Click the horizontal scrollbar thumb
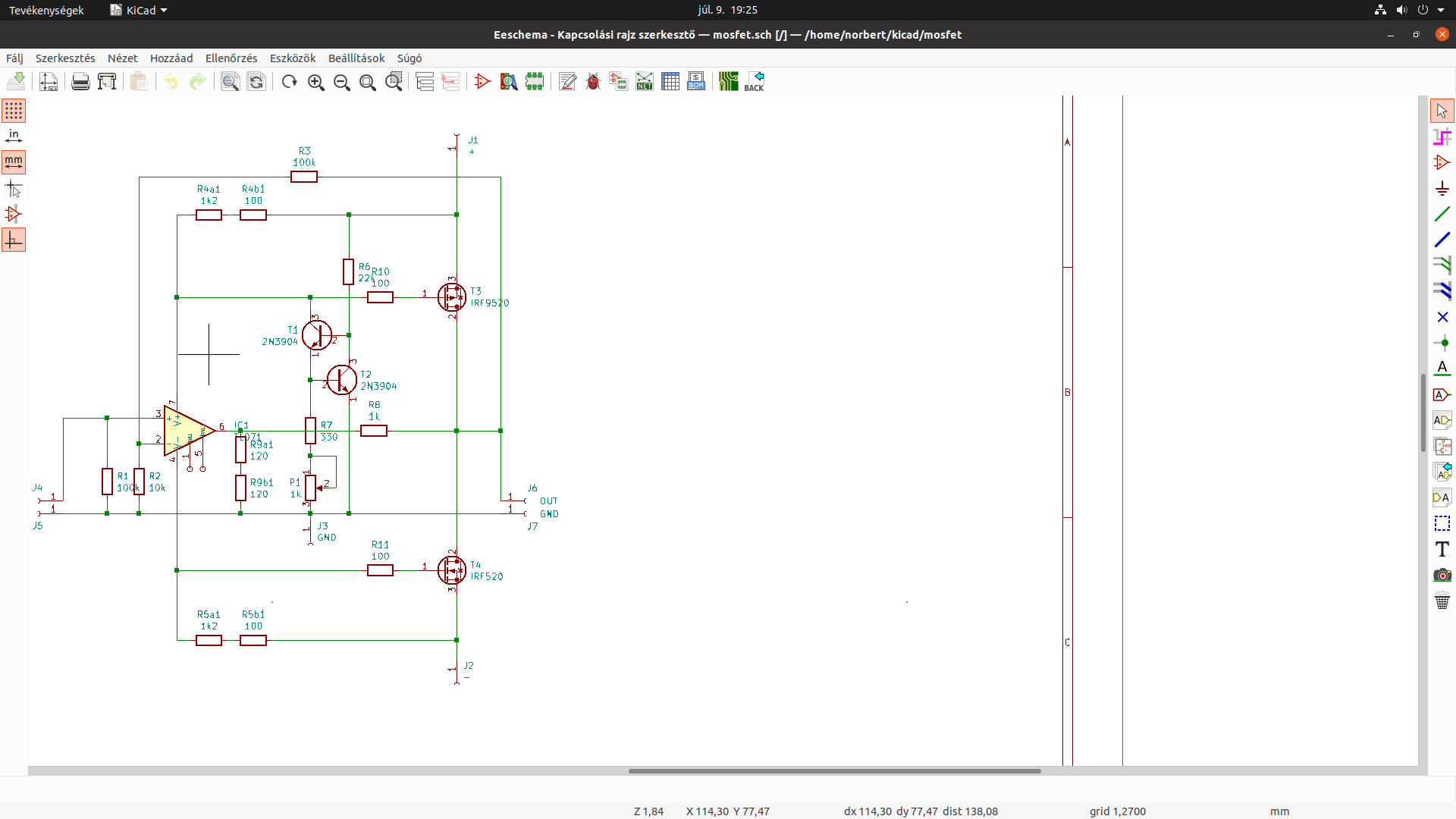The width and height of the screenshot is (1456, 819). tap(834, 771)
